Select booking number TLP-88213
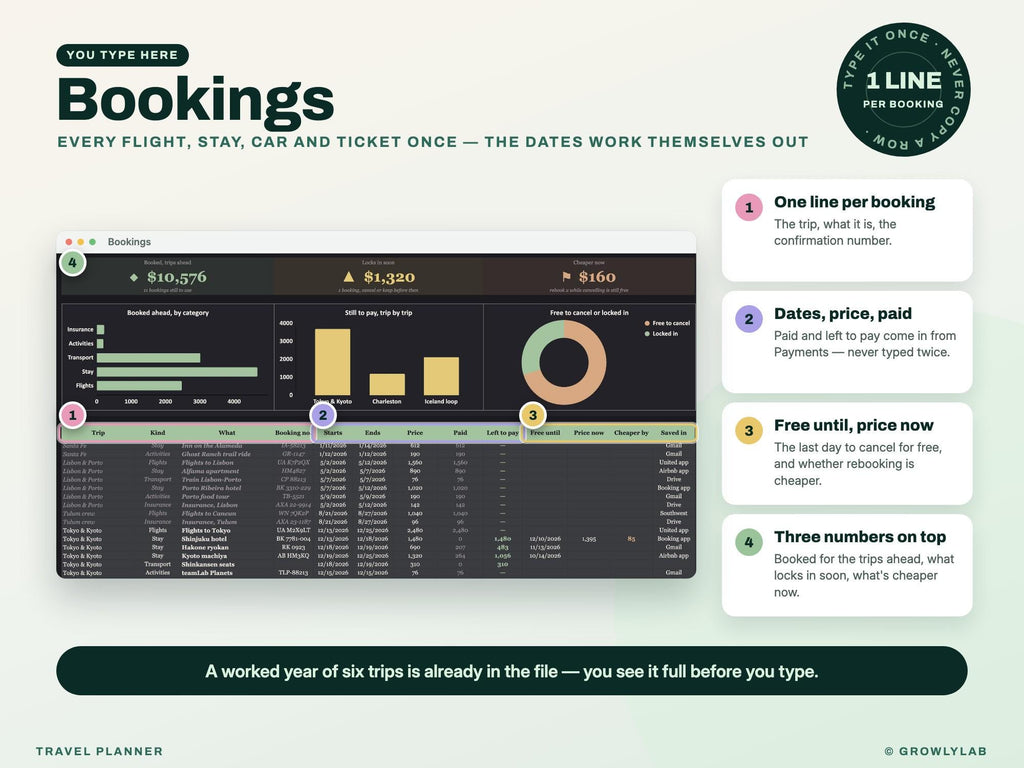 [293, 573]
